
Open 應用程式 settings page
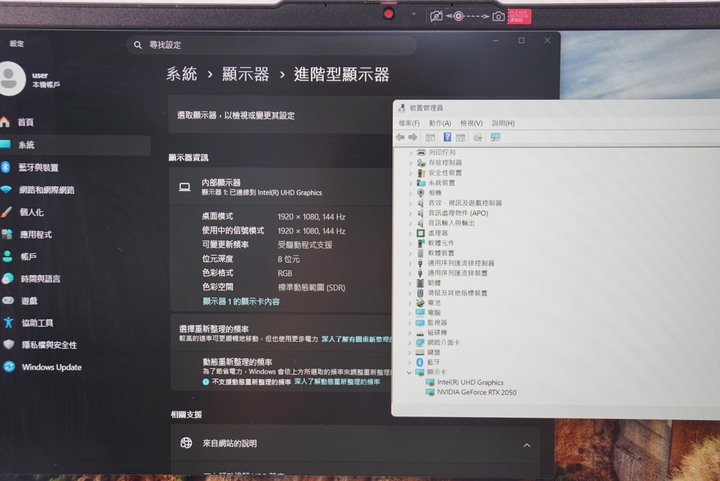35,235
